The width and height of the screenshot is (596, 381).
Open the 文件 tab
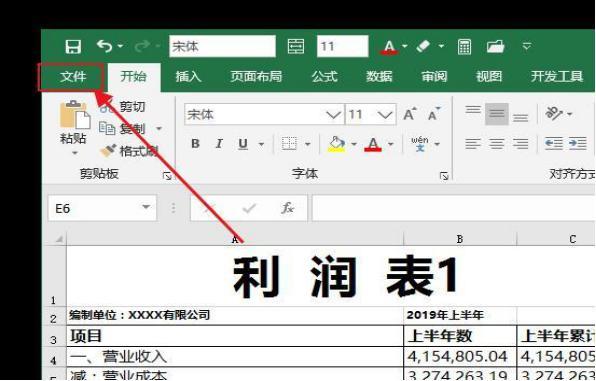[x=73, y=77]
